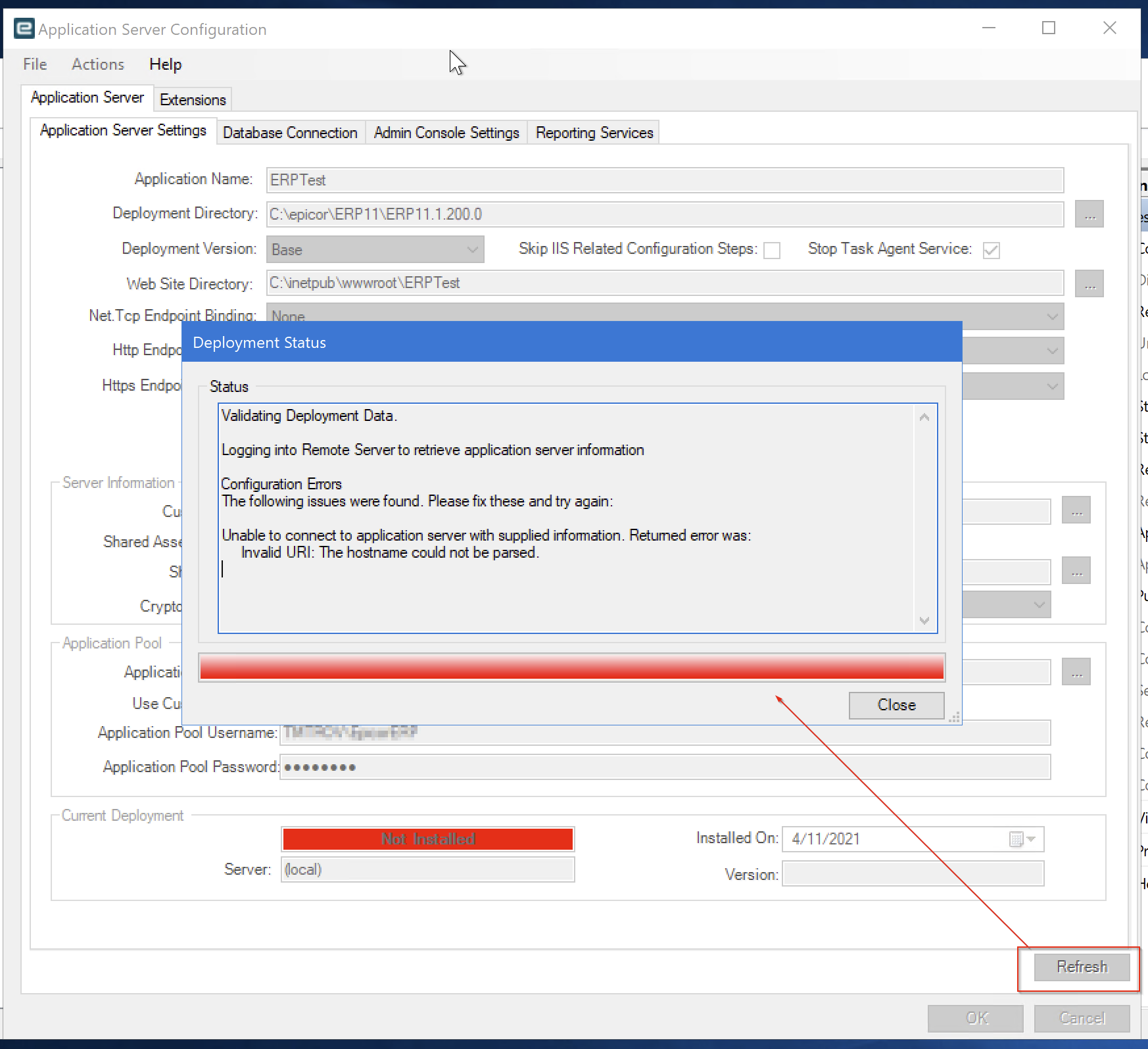Expand the Https Endpoint Binding dropdown arrow

pyautogui.click(x=1053, y=386)
